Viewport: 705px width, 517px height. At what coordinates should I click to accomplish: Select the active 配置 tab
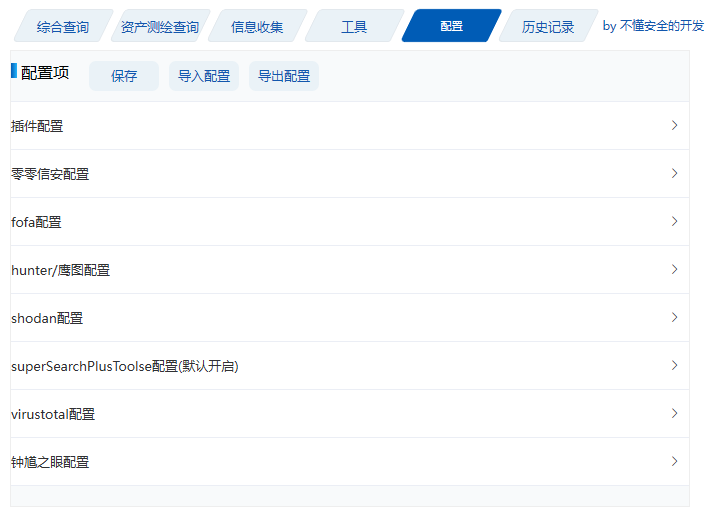coord(451,27)
